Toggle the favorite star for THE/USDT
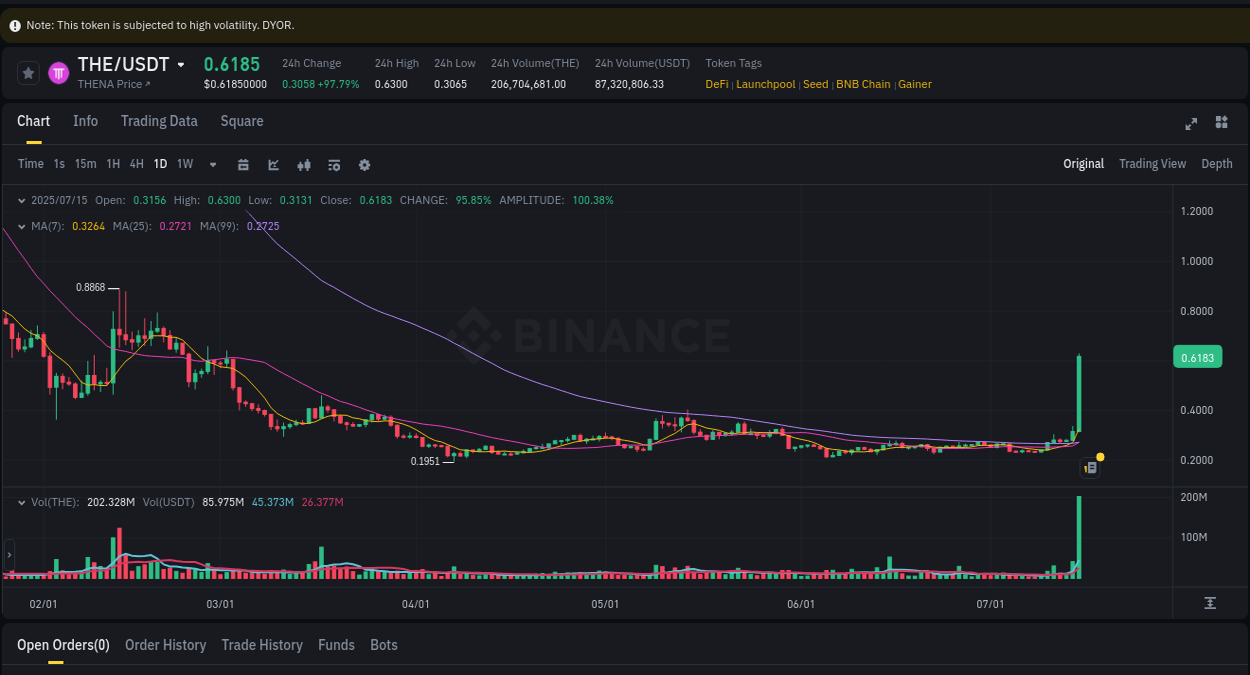Viewport: 1250px width, 675px height. [27, 73]
